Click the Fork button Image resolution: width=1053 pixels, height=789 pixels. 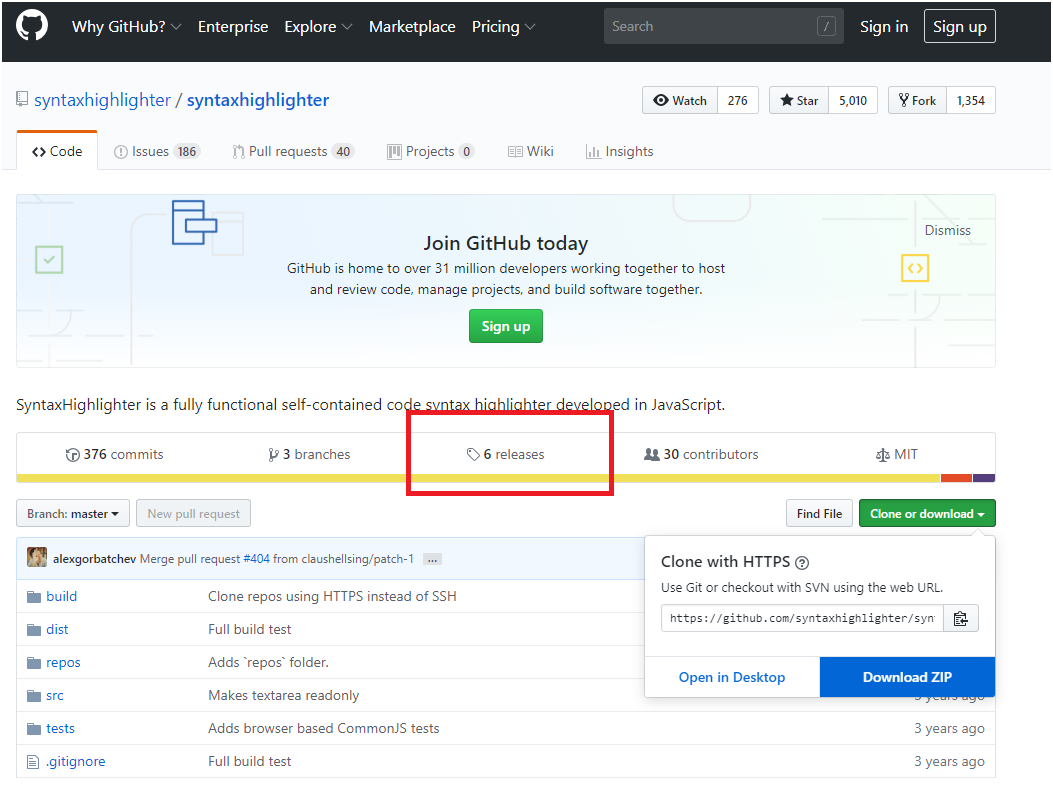pos(917,100)
